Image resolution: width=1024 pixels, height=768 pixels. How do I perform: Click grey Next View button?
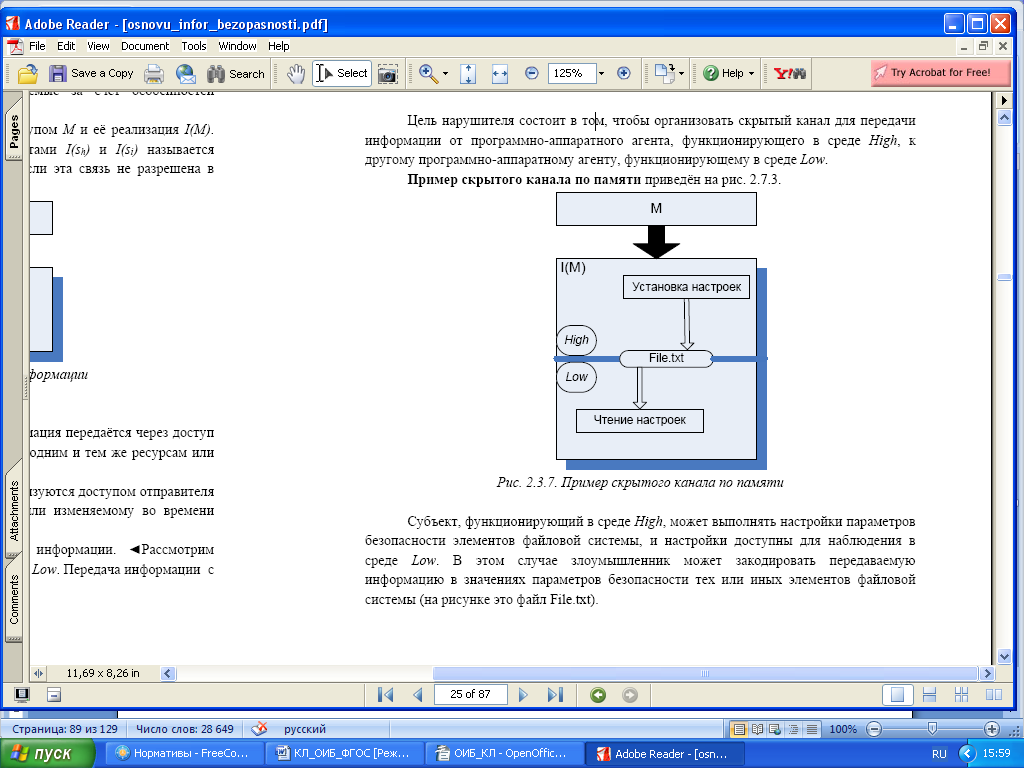tap(630, 695)
